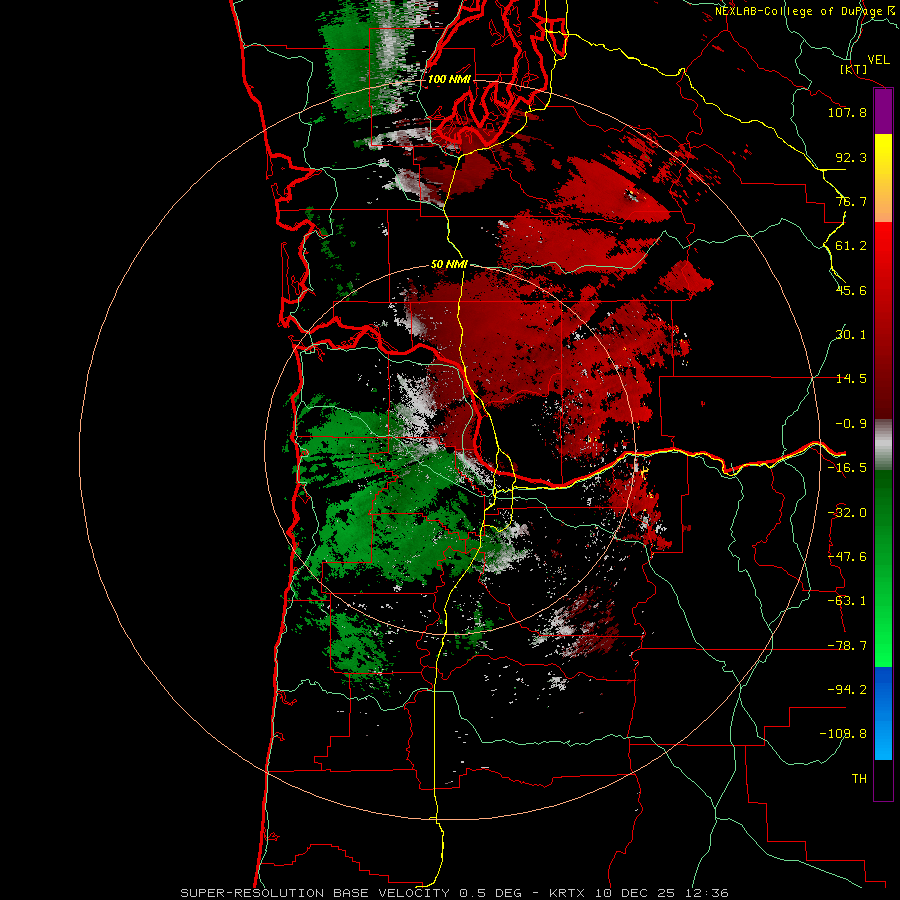Click the 100 NMI range ring label
900x900 pixels.
449,79
